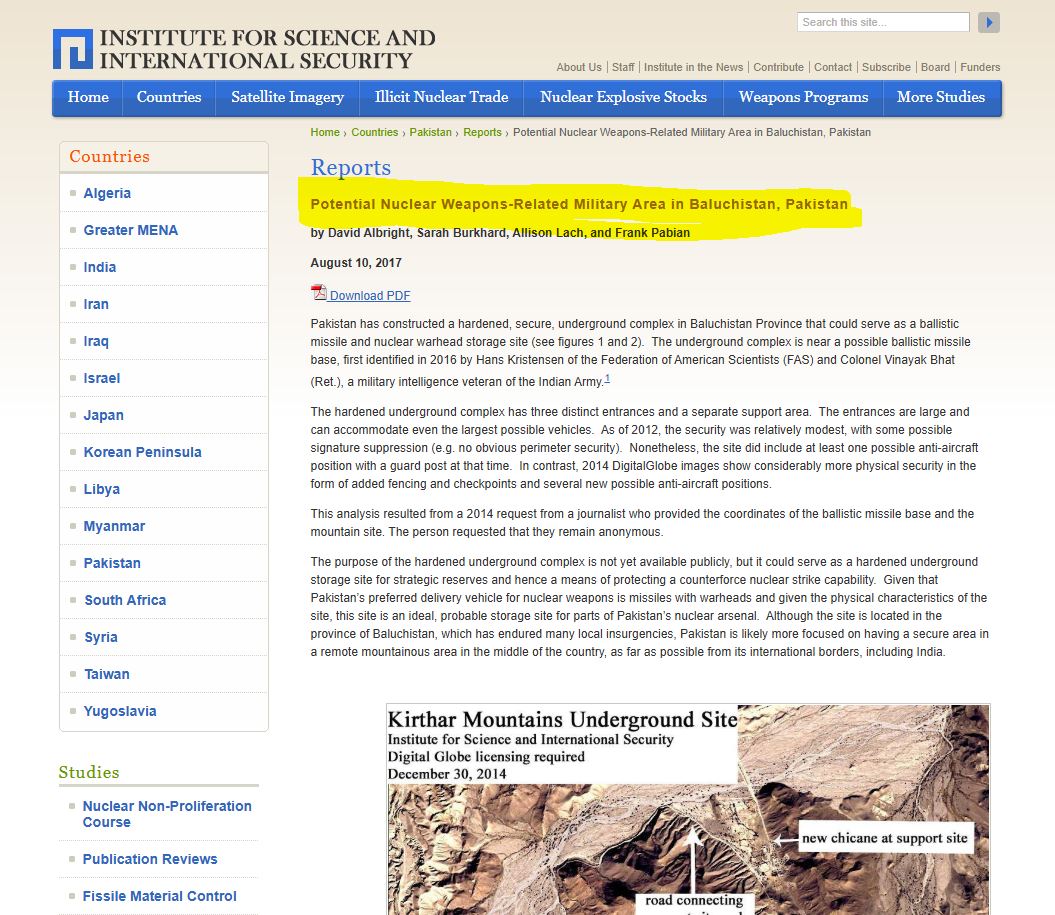Click footnote 1 superscript link

pyautogui.click(x=607, y=378)
